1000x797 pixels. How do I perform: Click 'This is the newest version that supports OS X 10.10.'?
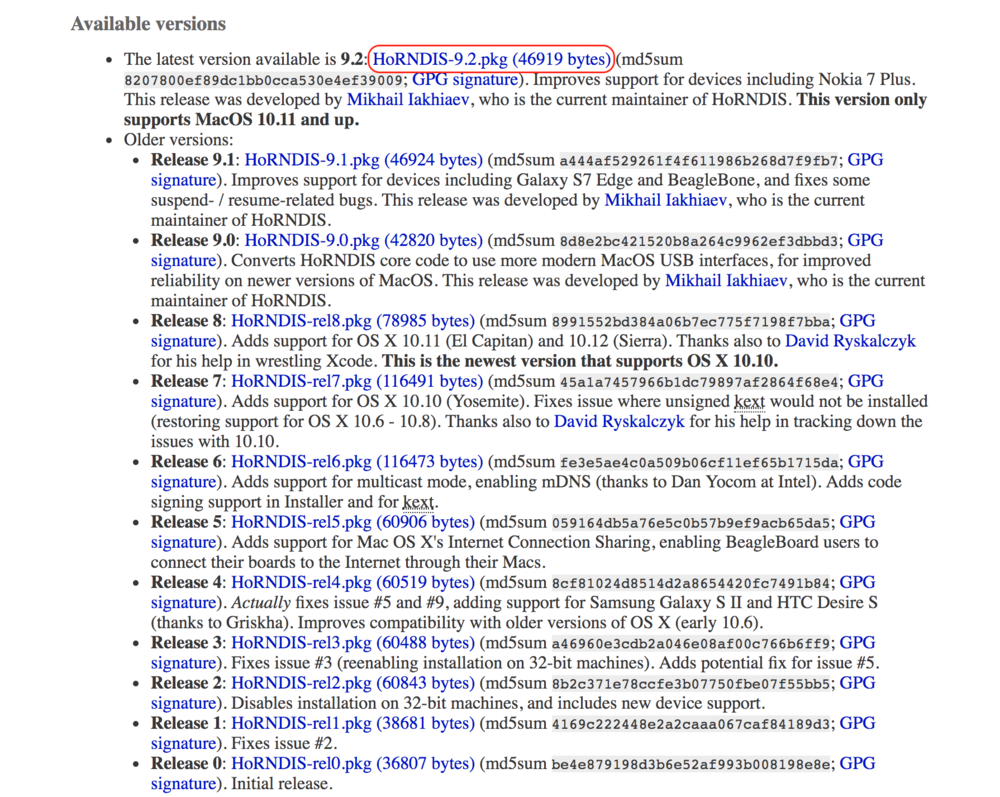[x=580, y=362]
